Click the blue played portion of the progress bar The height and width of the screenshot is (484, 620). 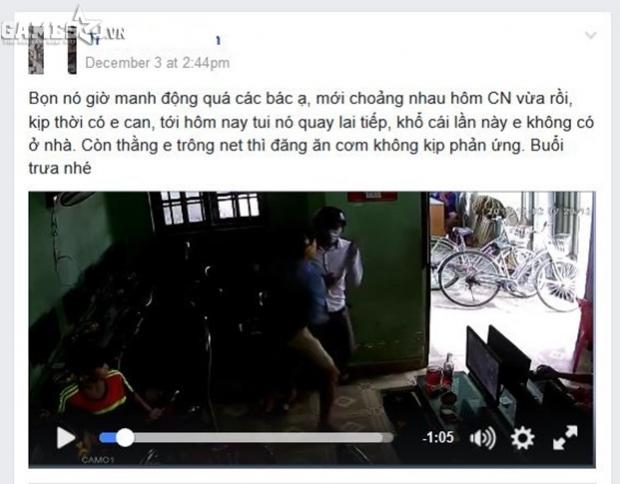point(108,438)
